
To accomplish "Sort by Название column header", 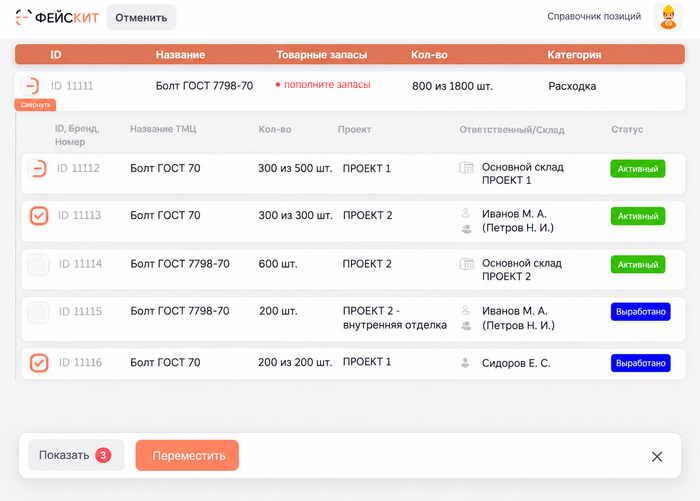I will tap(180, 54).
